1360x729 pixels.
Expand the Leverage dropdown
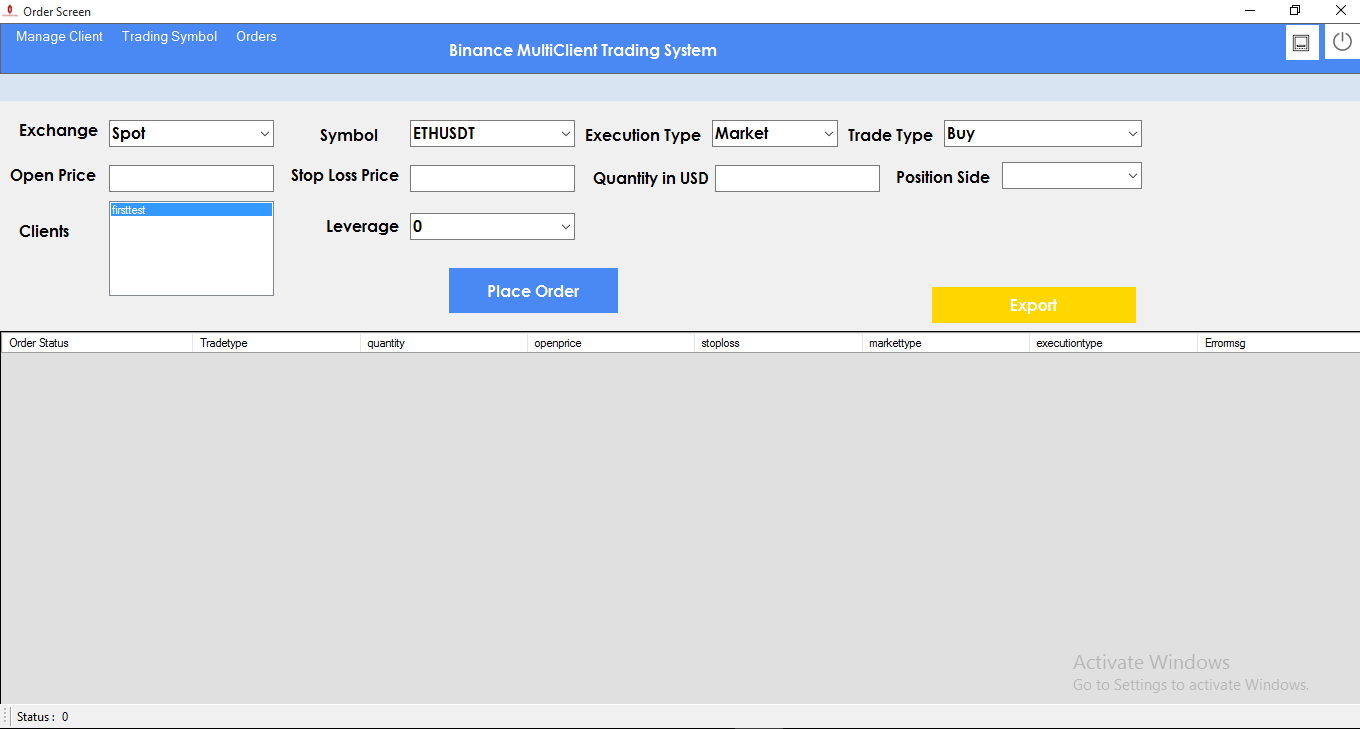click(x=492, y=227)
